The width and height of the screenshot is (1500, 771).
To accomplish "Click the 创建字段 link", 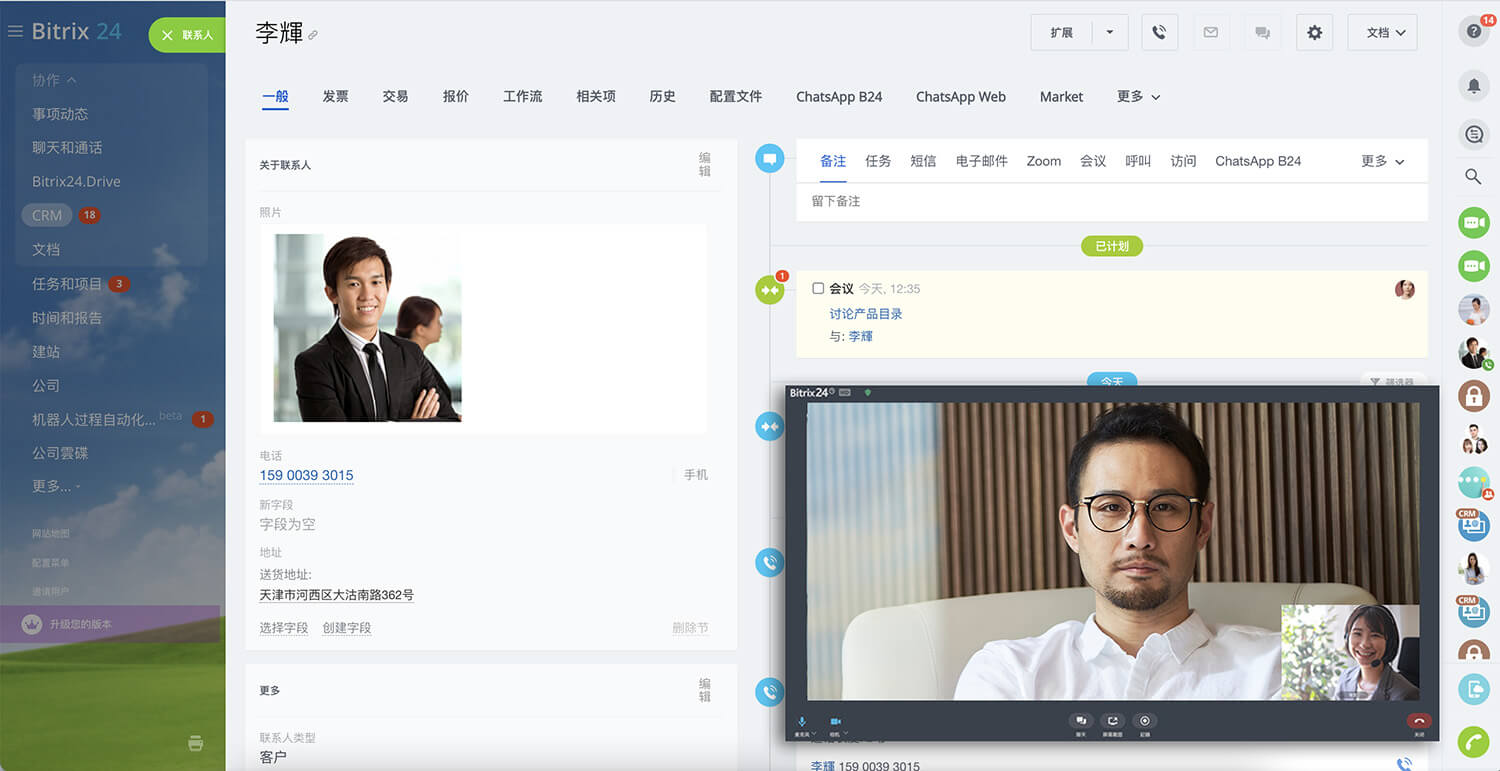I will pyautogui.click(x=347, y=628).
